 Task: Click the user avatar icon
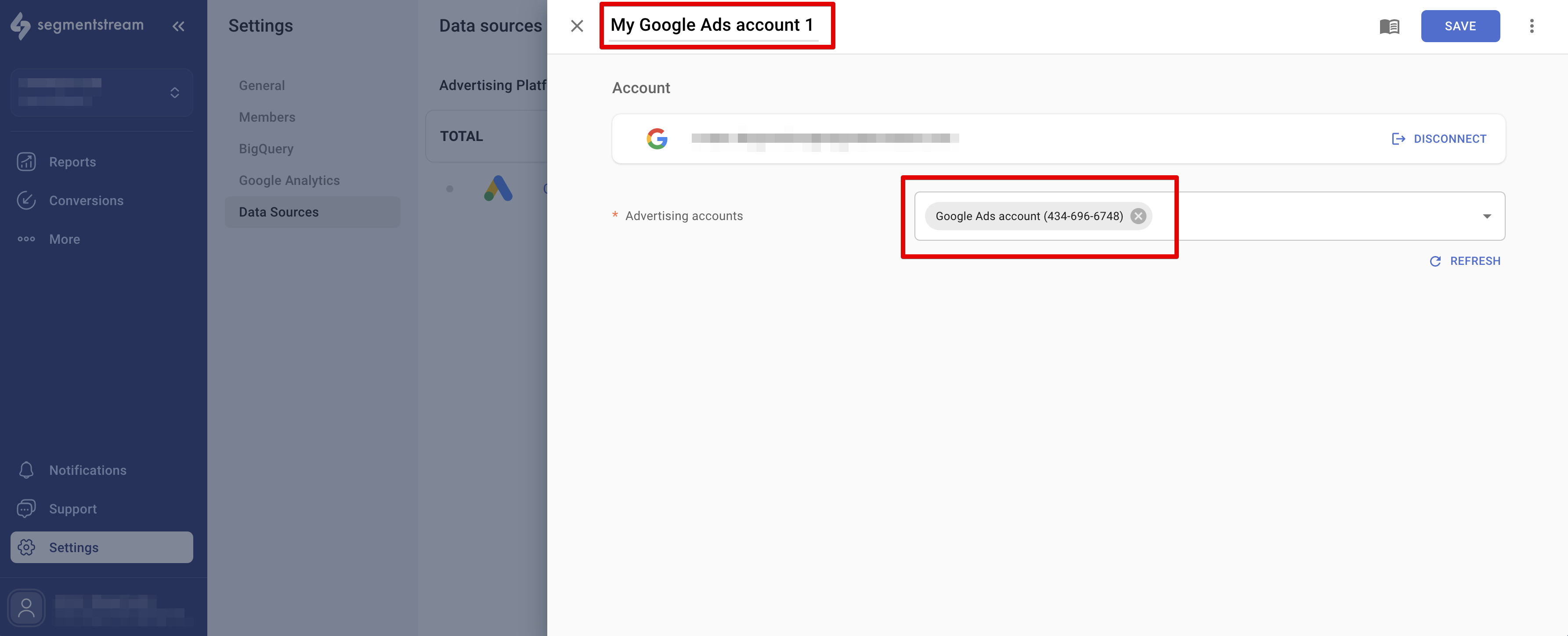(26, 607)
